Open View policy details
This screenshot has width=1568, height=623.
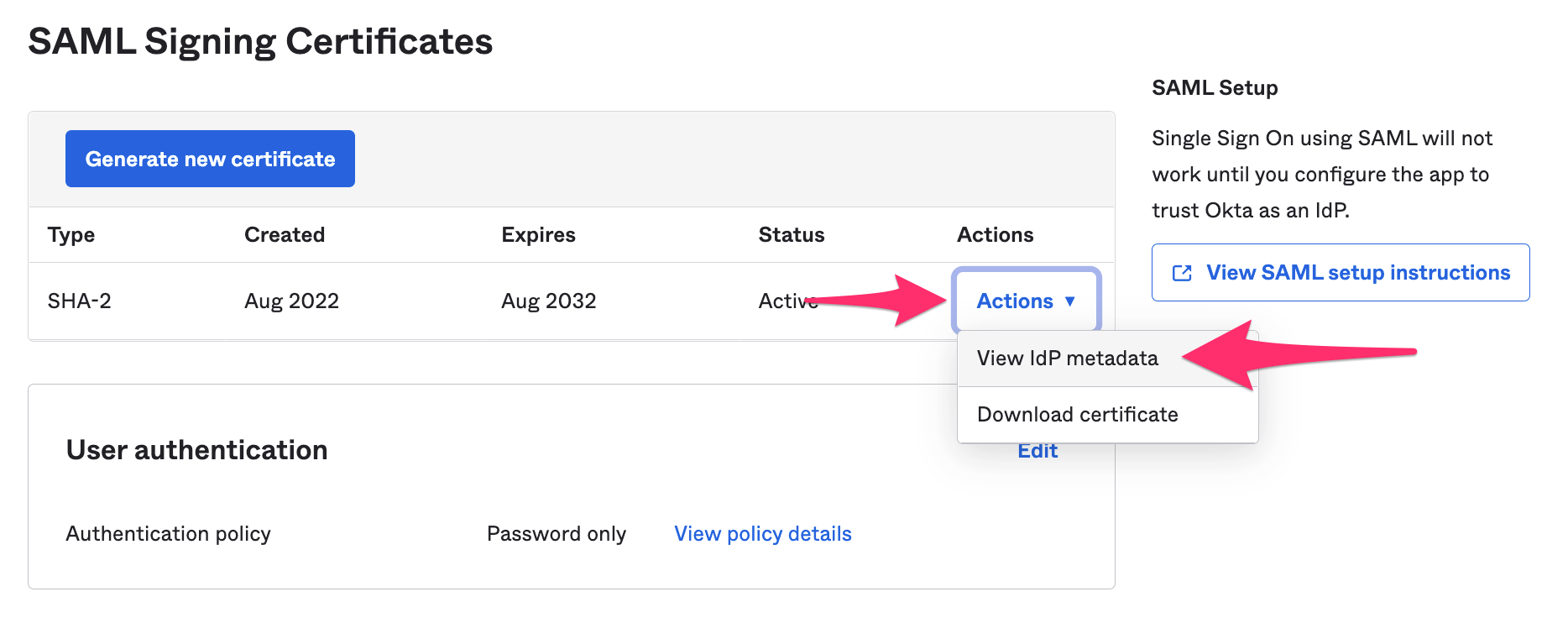coord(762,533)
